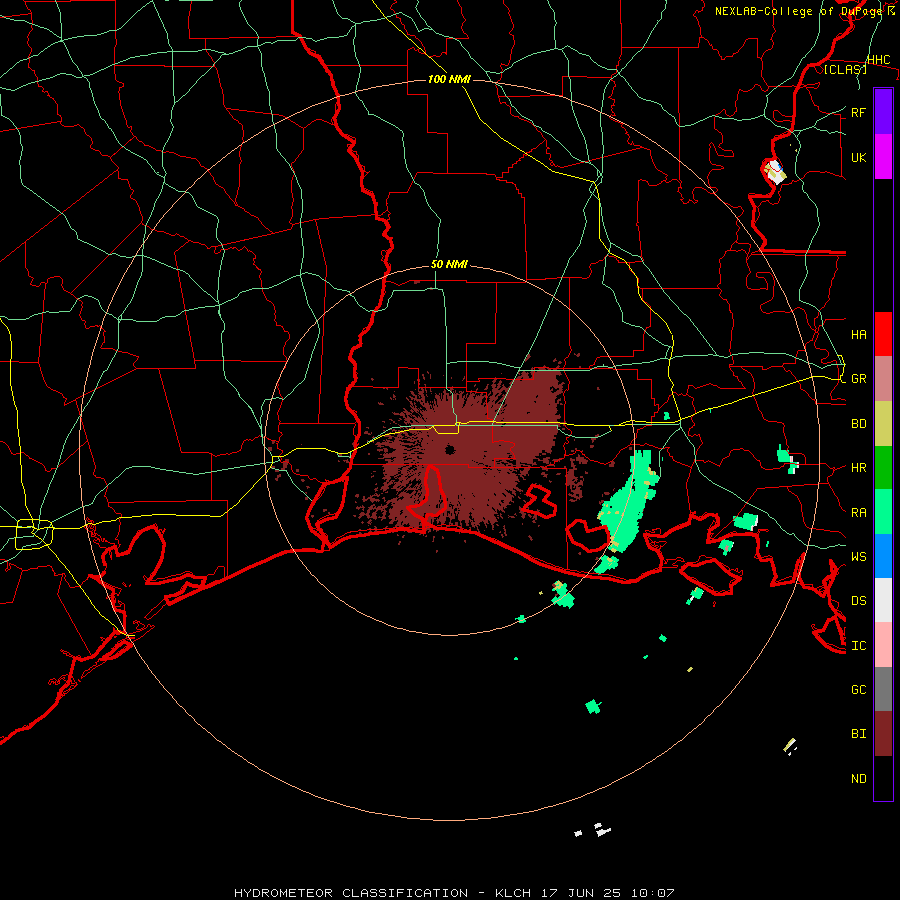Image resolution: width=900 pixels, height=900 pixels.
Task: Click the RA legend label
Action: (x=858, y=512)
